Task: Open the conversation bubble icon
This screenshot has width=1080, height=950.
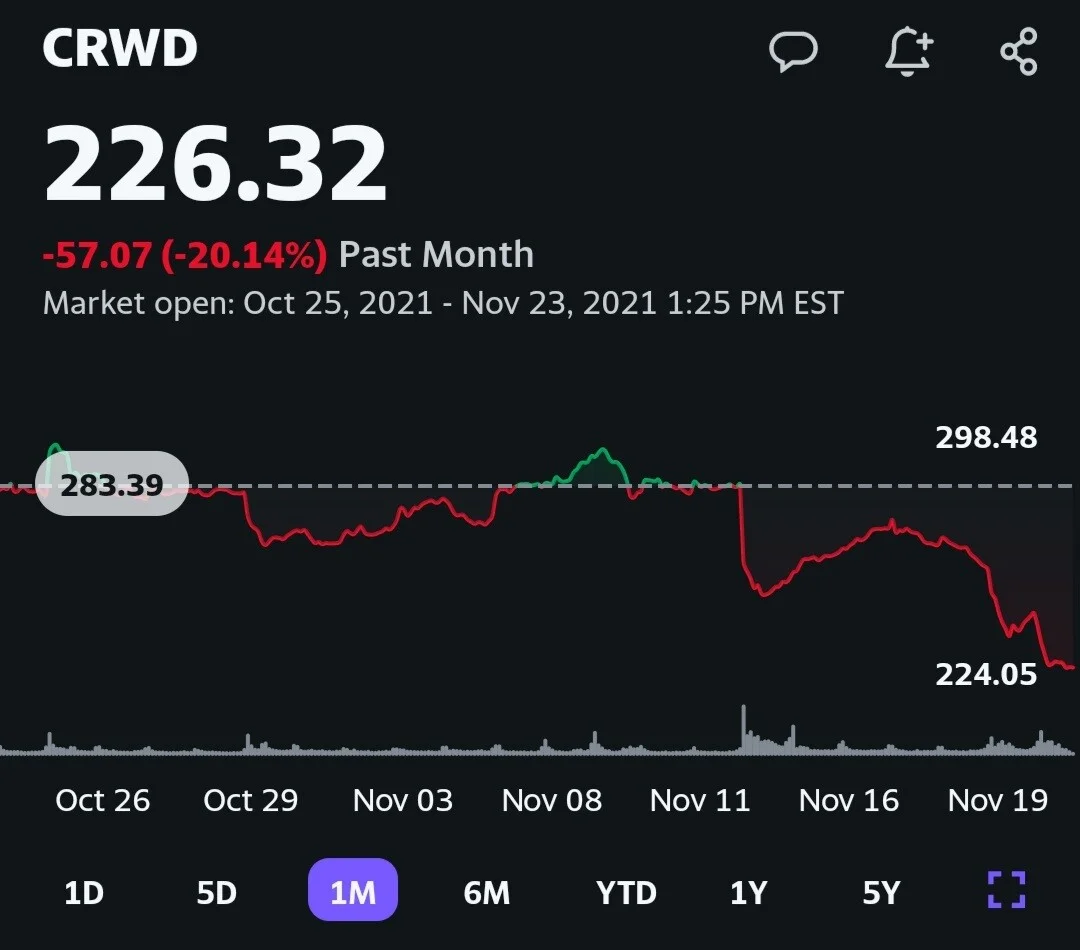Action: [793, 51]
